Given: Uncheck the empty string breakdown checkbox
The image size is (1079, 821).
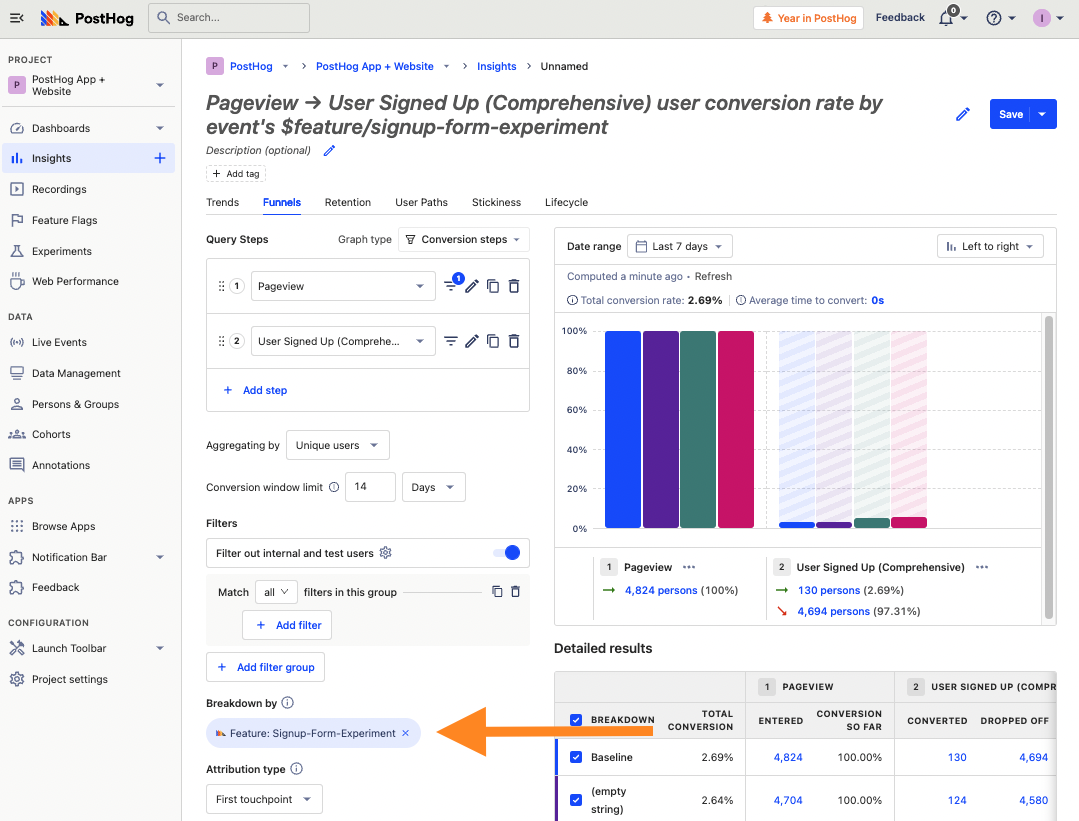Looking at the screenshot, I should click(576, 800).
